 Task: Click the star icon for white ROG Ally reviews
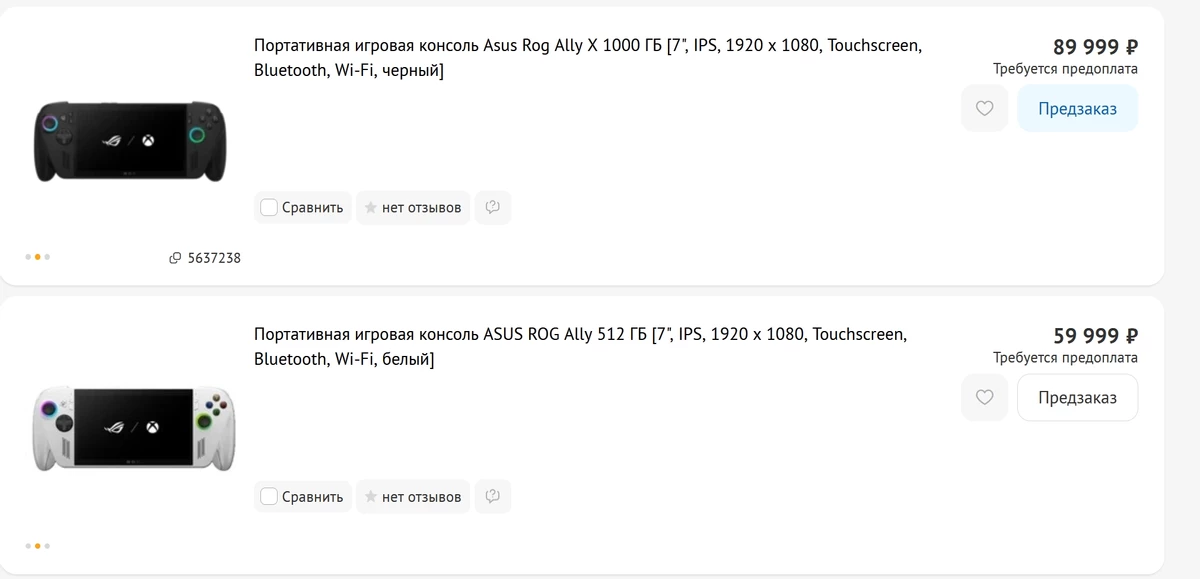click(x=370, y=497)
